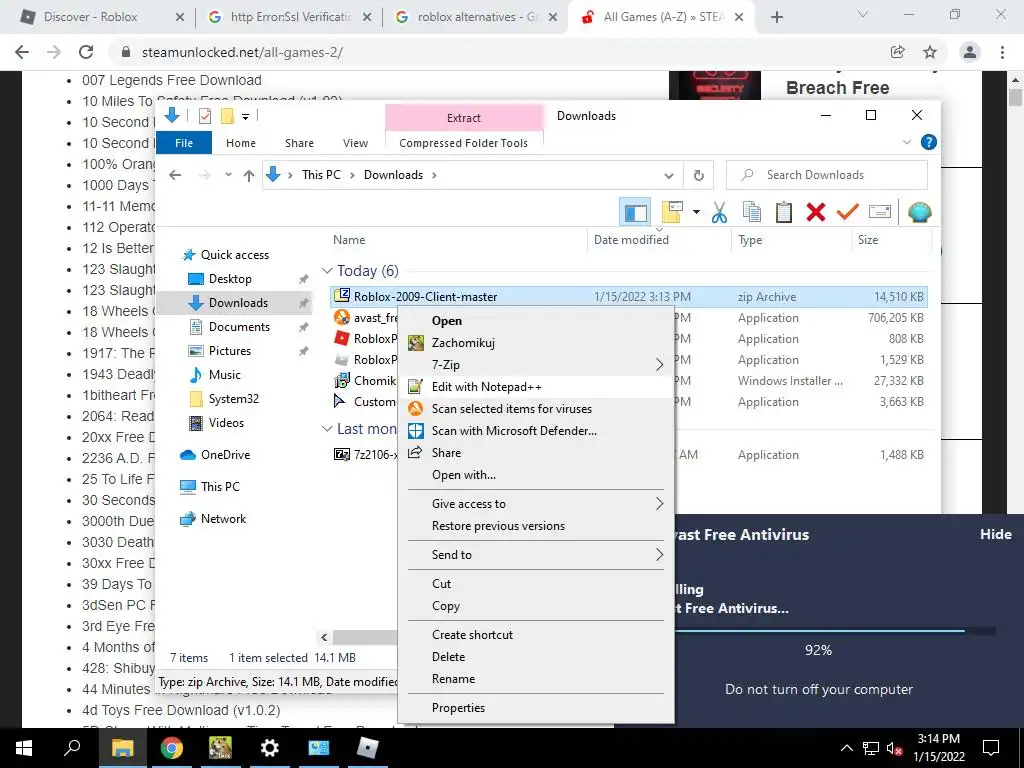Open dropdown arrow next to folder options icon
The height and width of the screenshot is (768, 1024).
point(696,212)
